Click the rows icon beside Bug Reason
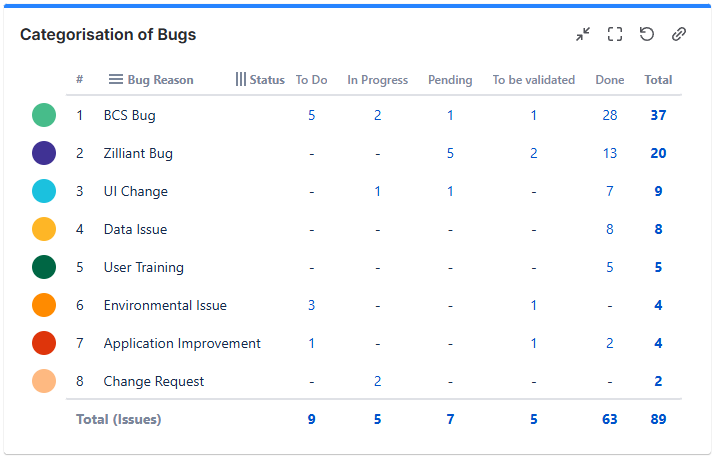Viewport: 718px width, 460px height. click(x=116, y=80)
